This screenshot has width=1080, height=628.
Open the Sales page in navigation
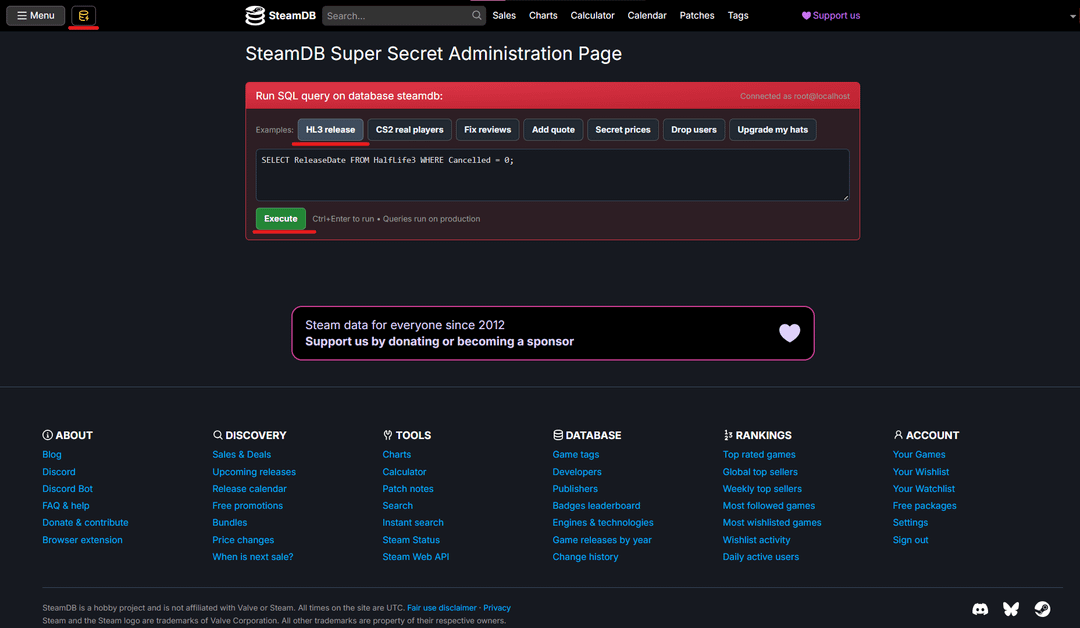pyautogui.click(x=504, y=16)
